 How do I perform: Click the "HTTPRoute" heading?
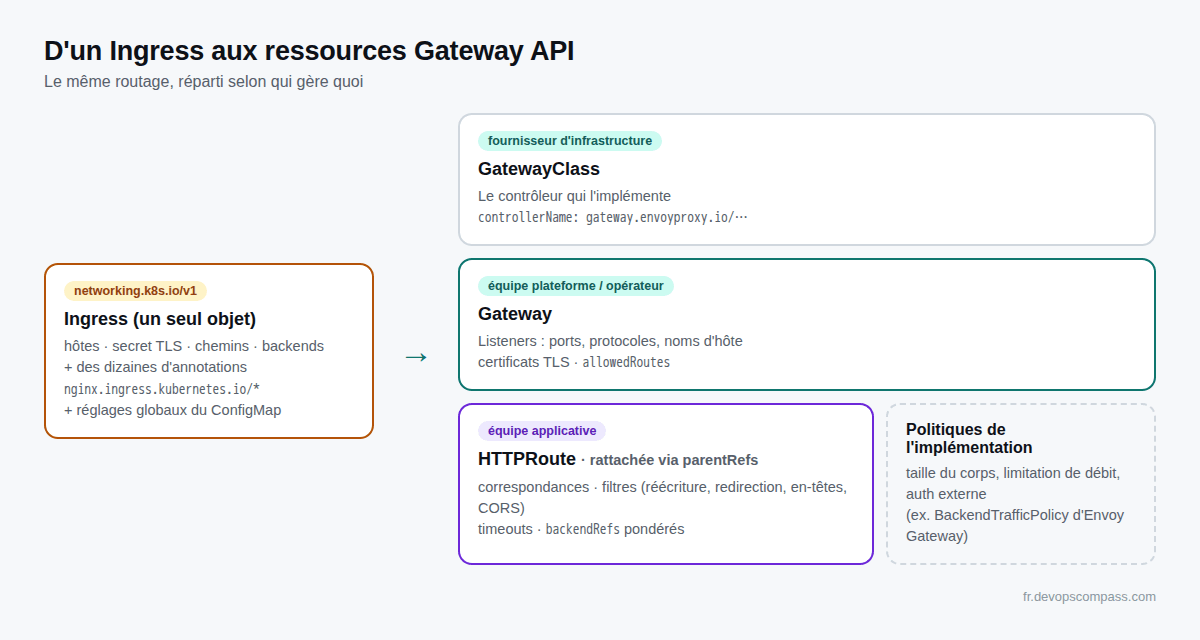click(x=527, y=459)
